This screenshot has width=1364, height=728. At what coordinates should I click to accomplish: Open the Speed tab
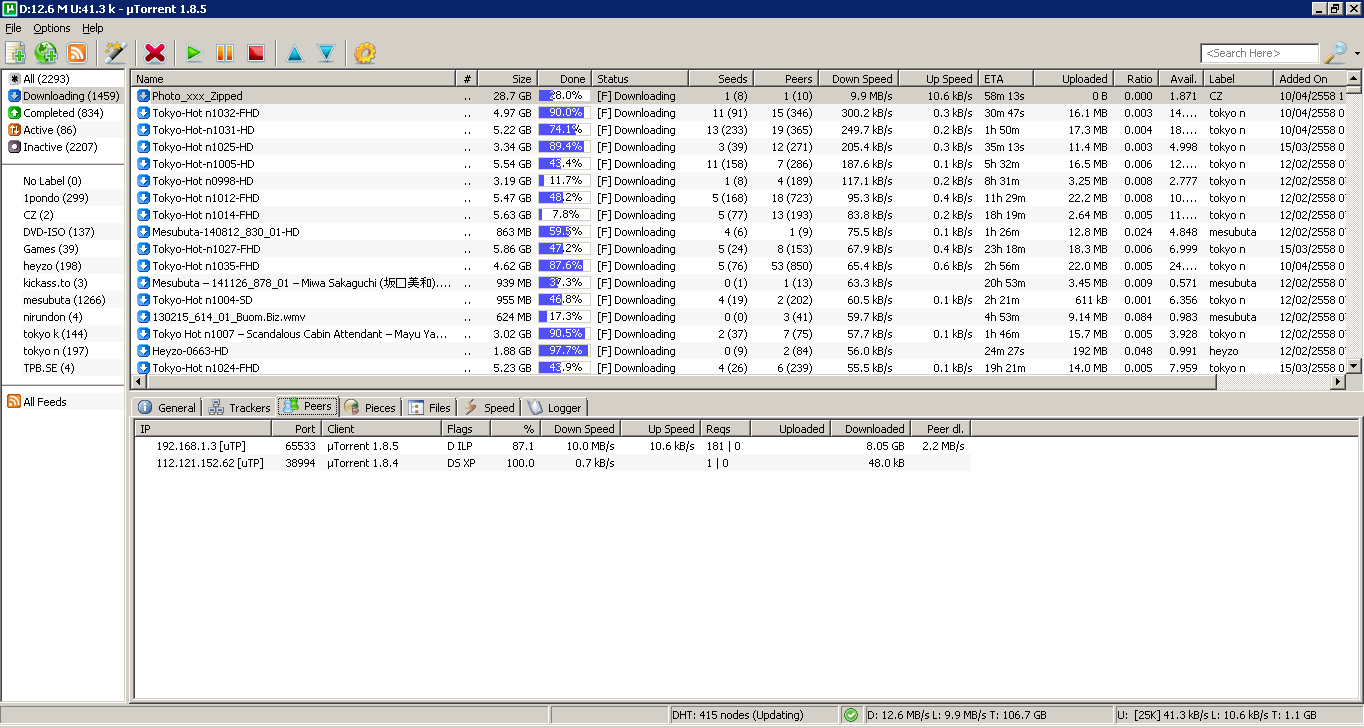(x=489, y=407)
